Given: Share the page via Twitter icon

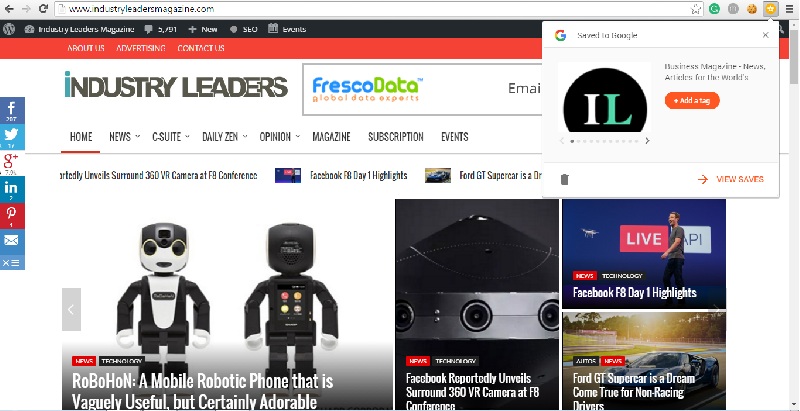Looking at the screenshot, I should click(x=12, y=137).
